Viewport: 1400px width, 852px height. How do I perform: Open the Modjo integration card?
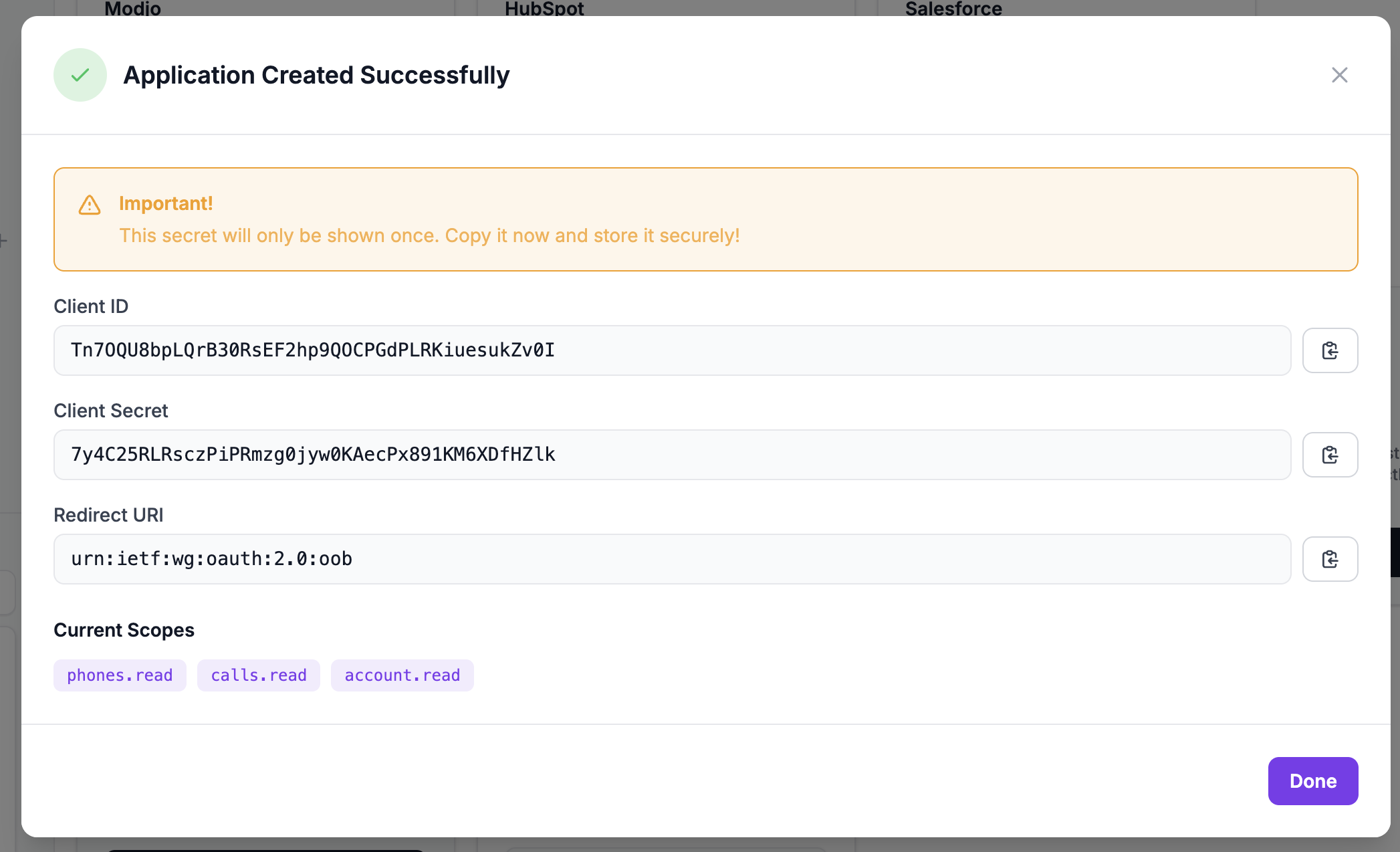pyautogui.click(x=132, y=8)
